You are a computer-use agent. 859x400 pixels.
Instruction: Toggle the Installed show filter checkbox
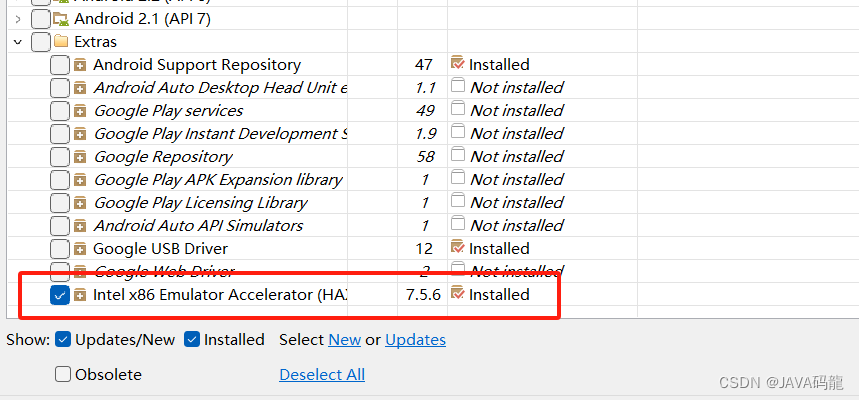[192, 340]
